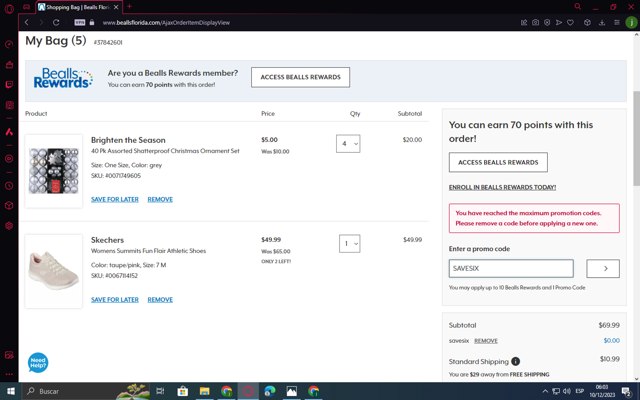Open the extensions cube icon in toolbar
Screen dimensions: 640x400
[x=587, y=22]
